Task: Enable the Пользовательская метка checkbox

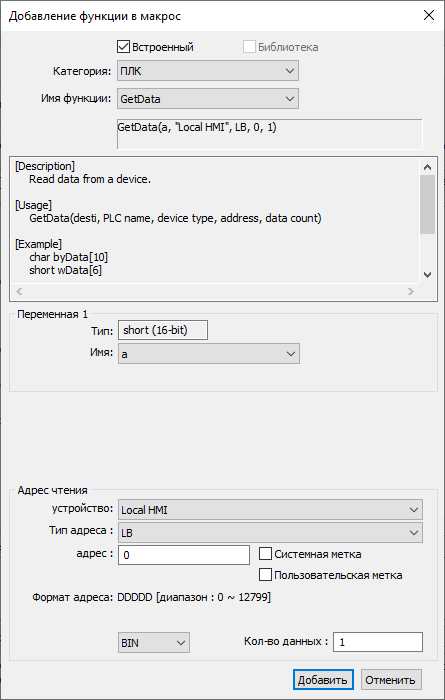Action: coord(265,575)
